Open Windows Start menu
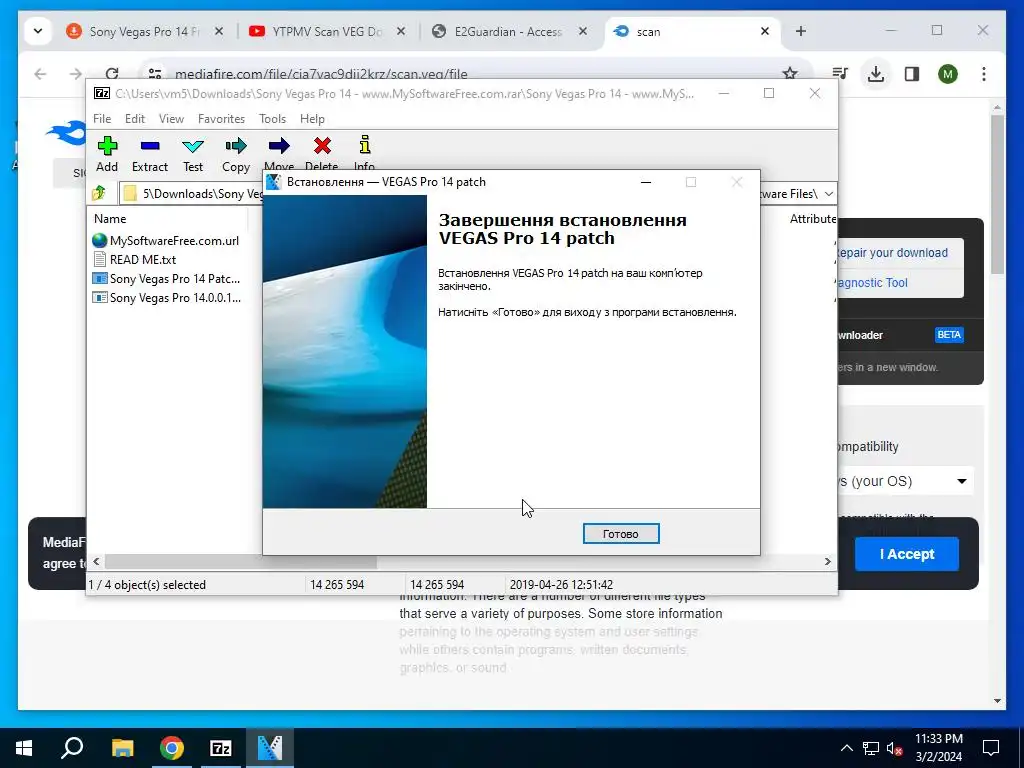The height and width of the screenshot is (768, 1024). (x=24, y=748)
